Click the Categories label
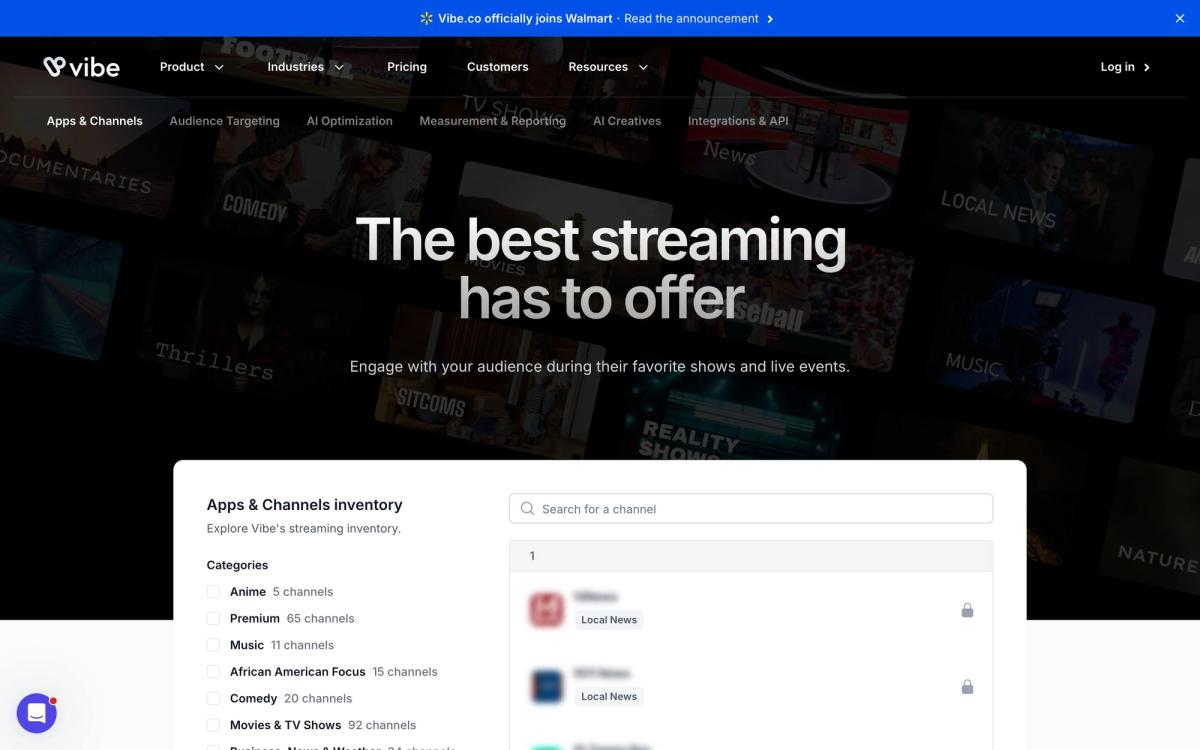This screenshot has width=1200, height=750. (238, 565)
